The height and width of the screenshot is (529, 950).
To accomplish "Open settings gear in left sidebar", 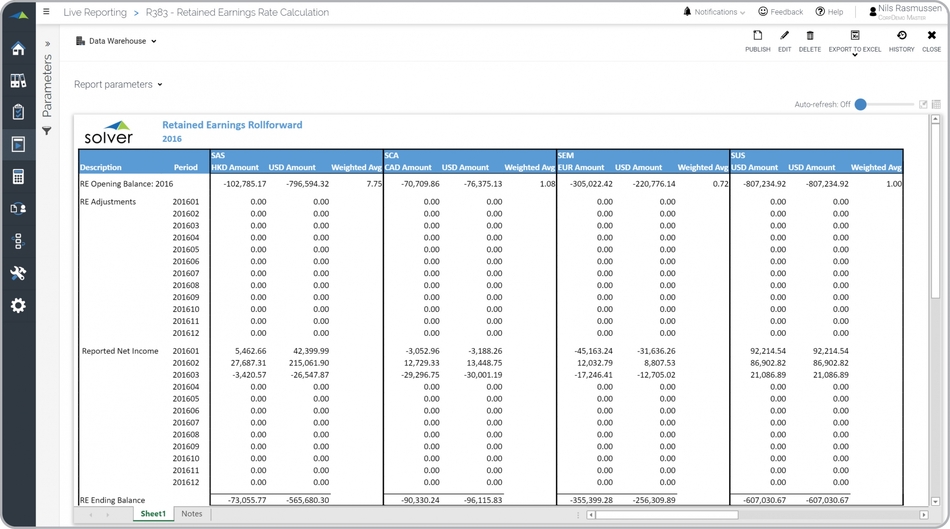I will click(x=18, y=305).
